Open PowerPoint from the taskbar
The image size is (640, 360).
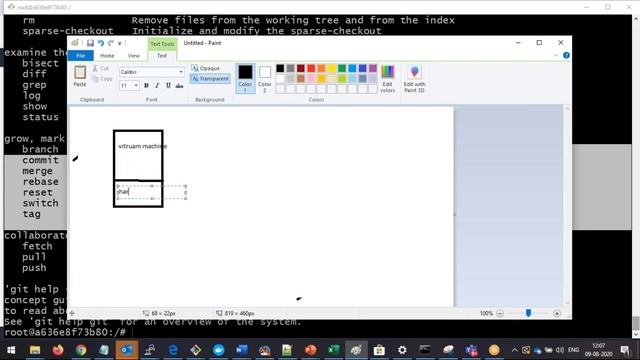click(310, 350)
